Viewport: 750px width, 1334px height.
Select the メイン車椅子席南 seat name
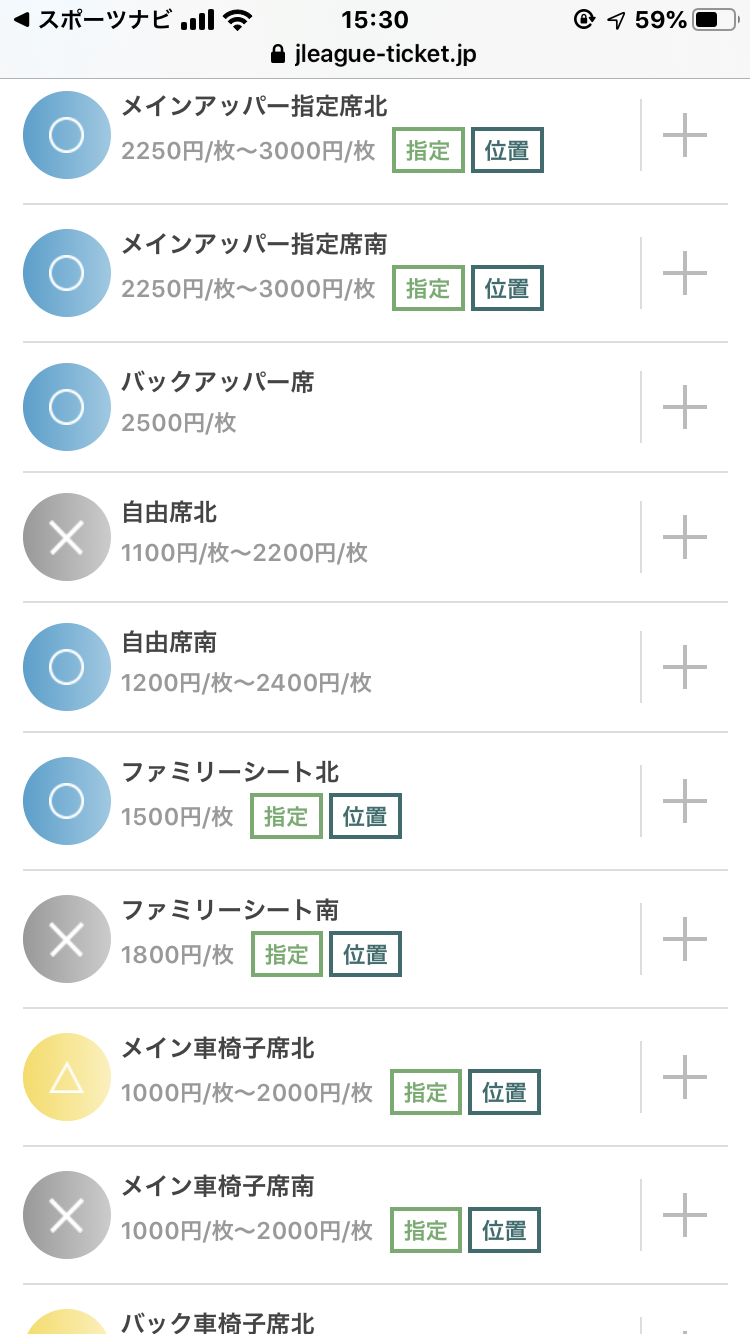point(218,1186)
